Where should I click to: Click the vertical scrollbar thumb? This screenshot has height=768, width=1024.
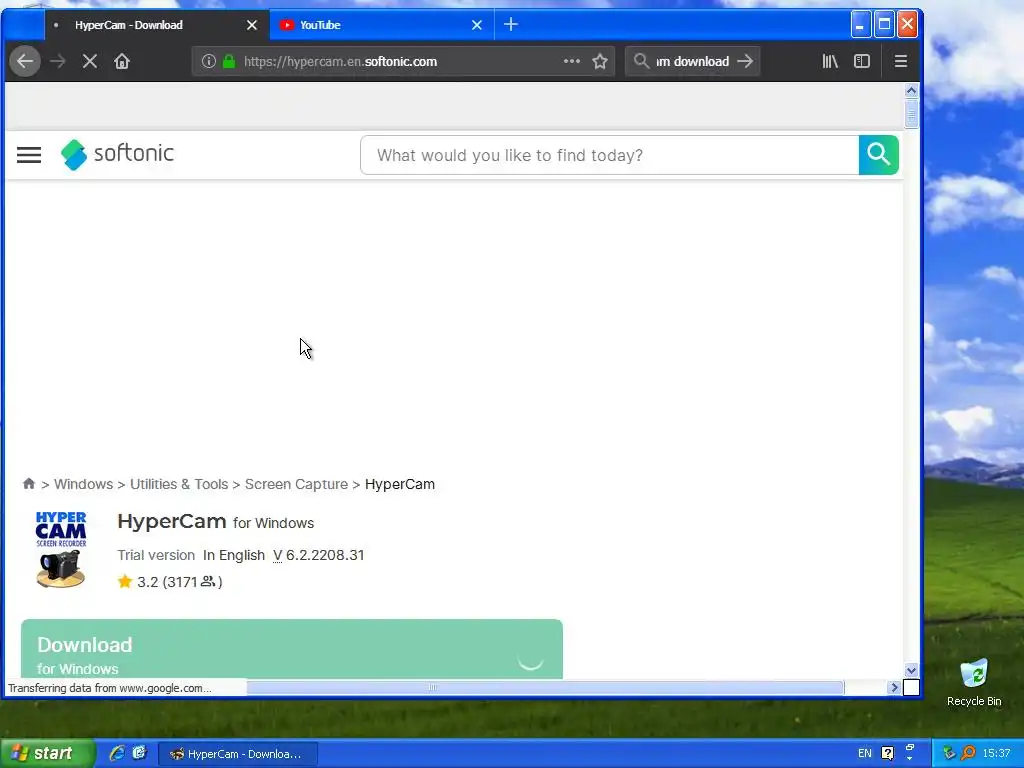(912, 116)
